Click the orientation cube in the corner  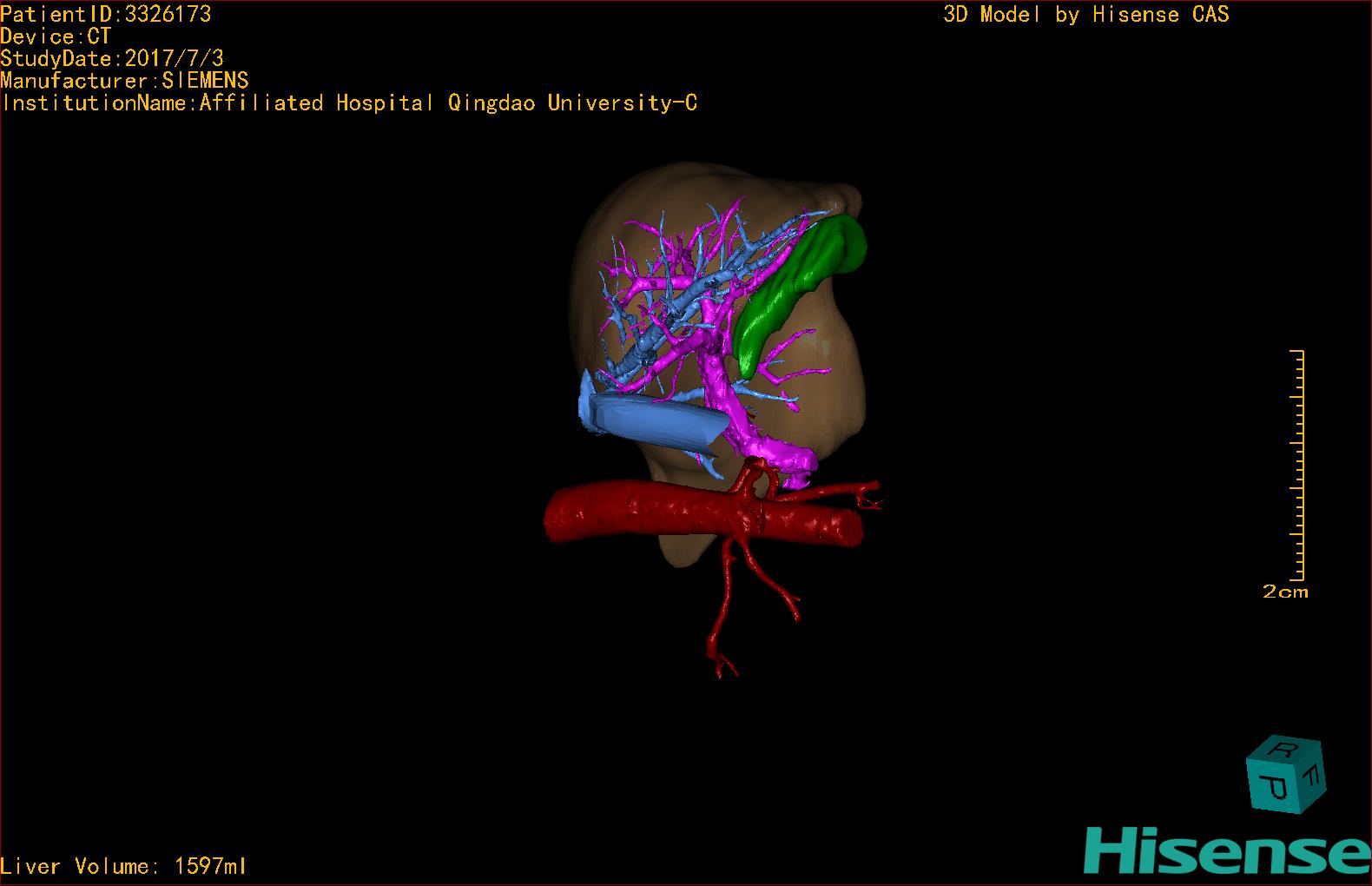(x=1285, y=775)
